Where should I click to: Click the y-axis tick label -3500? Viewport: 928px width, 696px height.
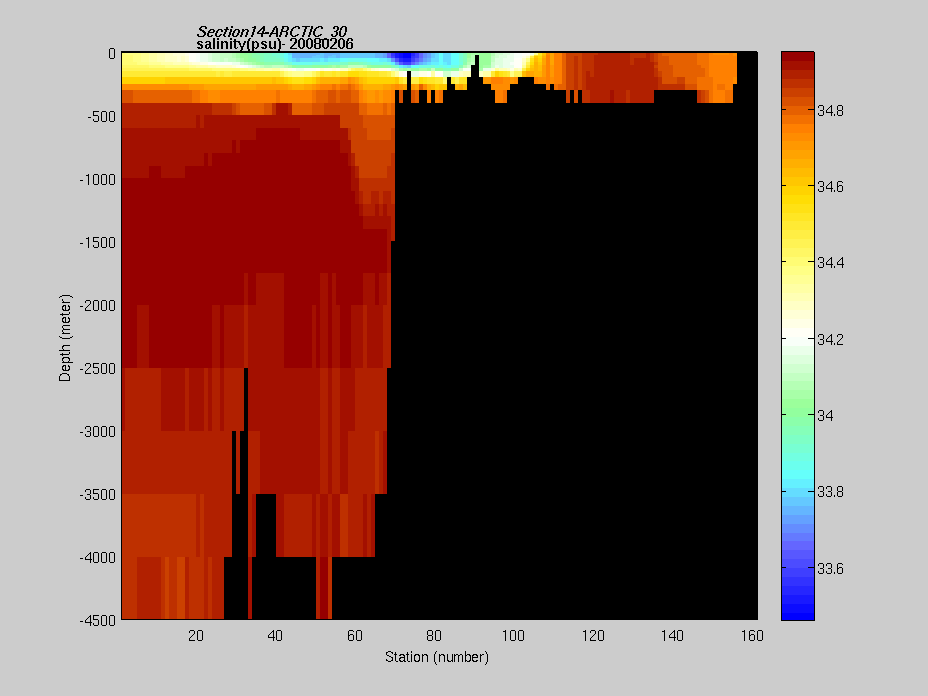pos(98,495)
